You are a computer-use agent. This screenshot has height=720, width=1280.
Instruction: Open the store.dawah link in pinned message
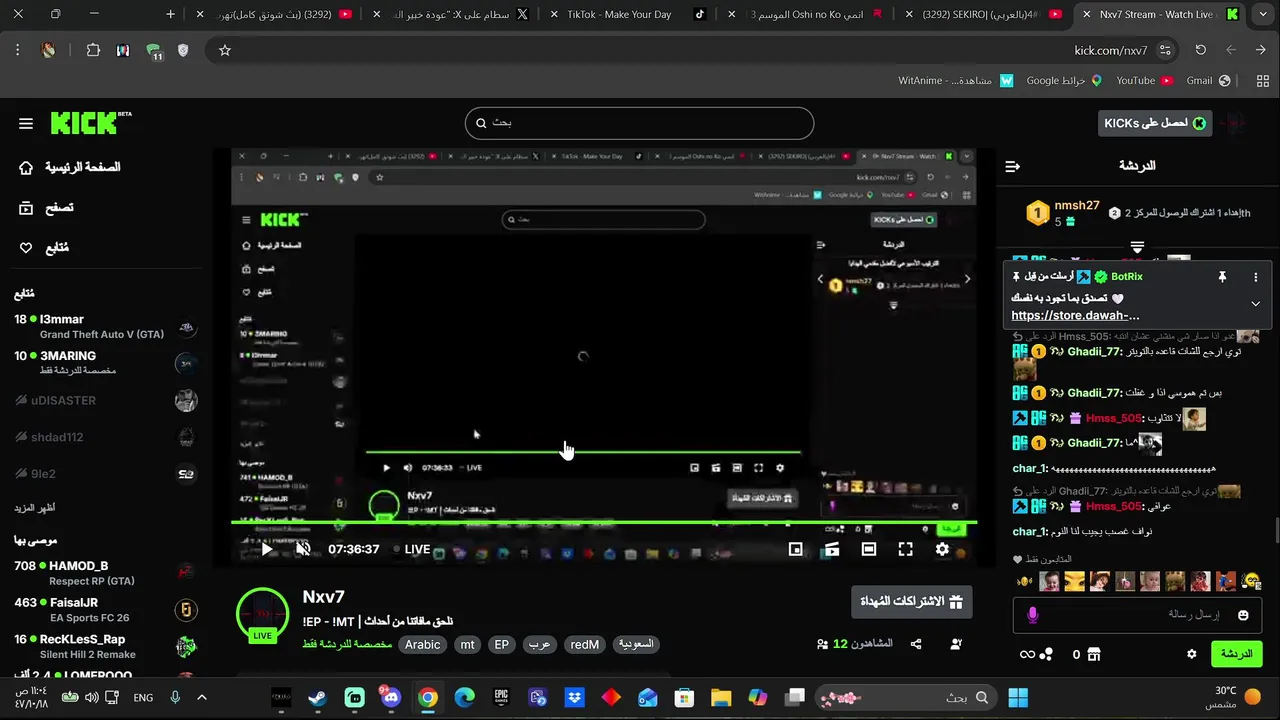click(x=1075, y=315)
